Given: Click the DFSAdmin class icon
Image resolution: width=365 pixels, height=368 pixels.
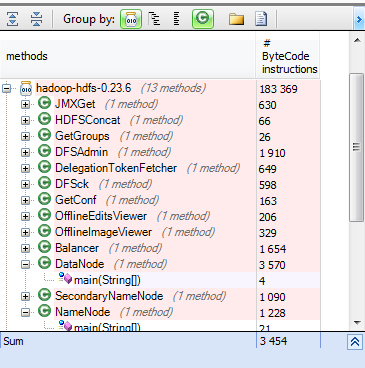Looking at the screenshot, I should 44,151.
